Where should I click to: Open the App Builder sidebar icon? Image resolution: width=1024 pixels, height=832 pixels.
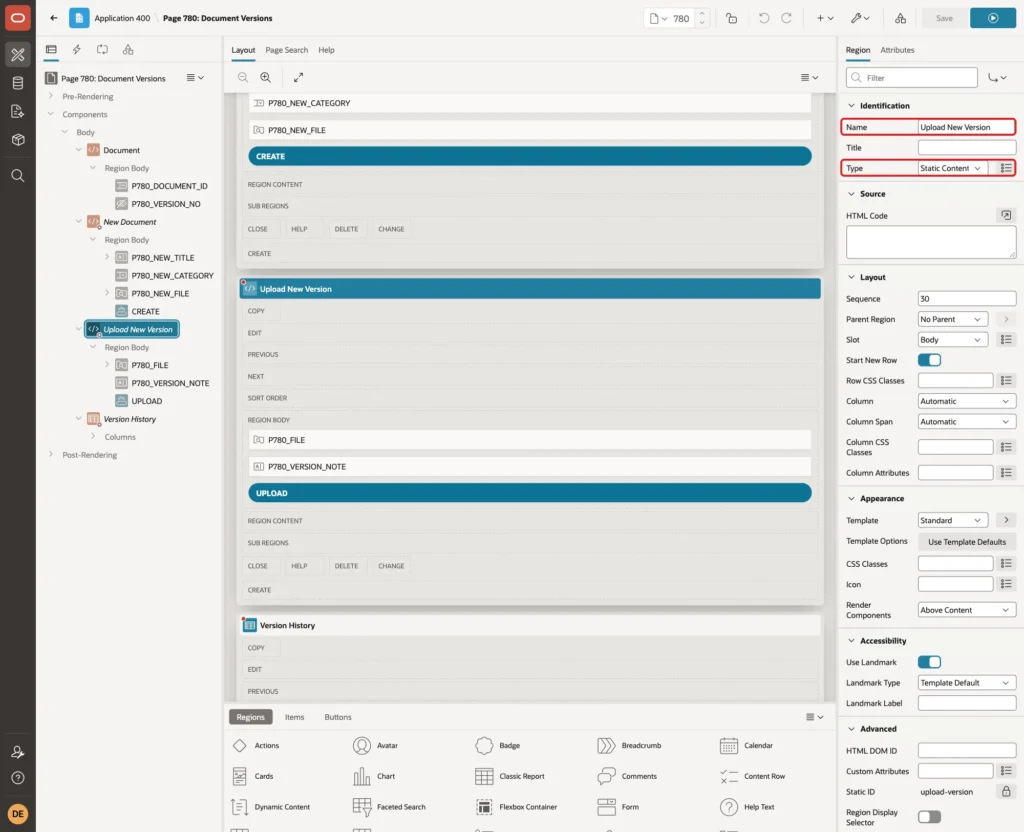point(18,55)
